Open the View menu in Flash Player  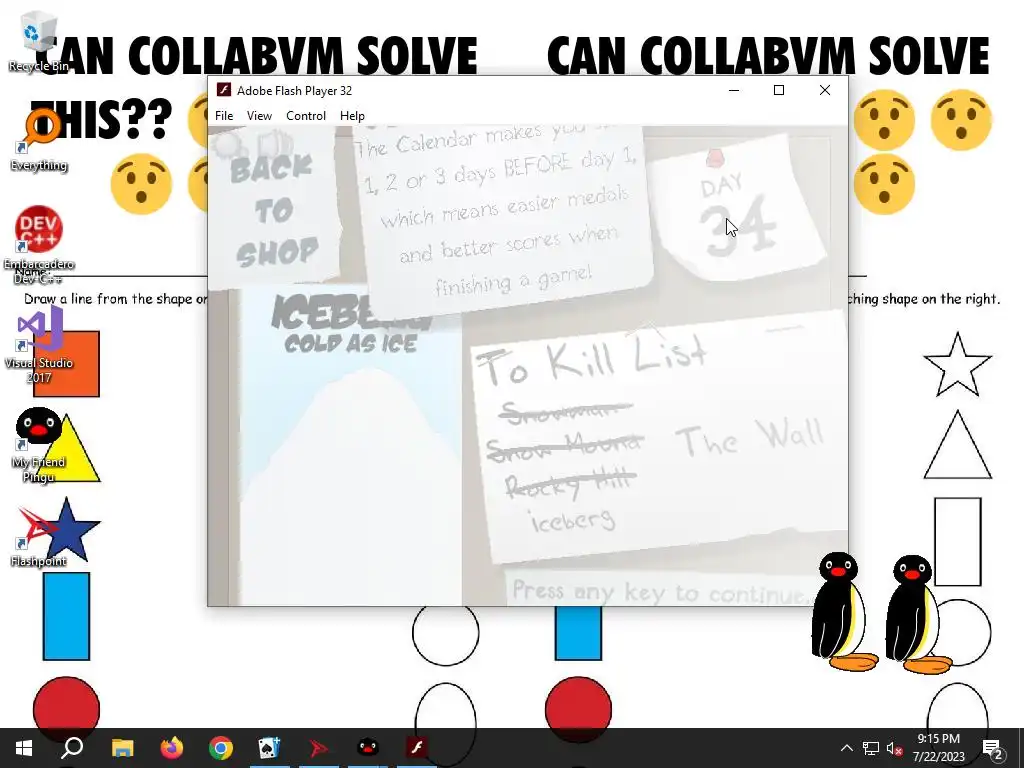(x=259, y=116)
